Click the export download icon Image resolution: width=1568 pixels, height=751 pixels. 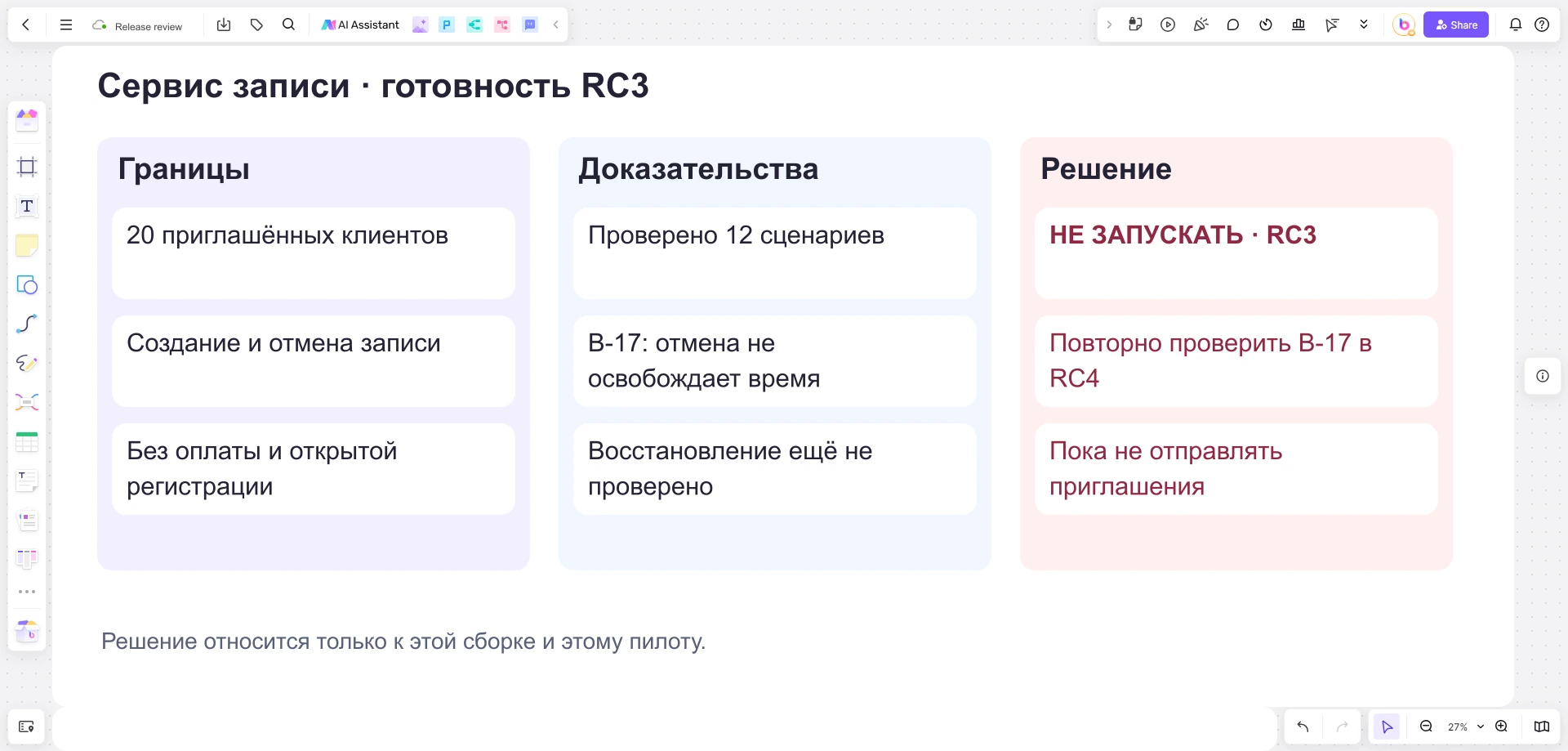(224, 25)
